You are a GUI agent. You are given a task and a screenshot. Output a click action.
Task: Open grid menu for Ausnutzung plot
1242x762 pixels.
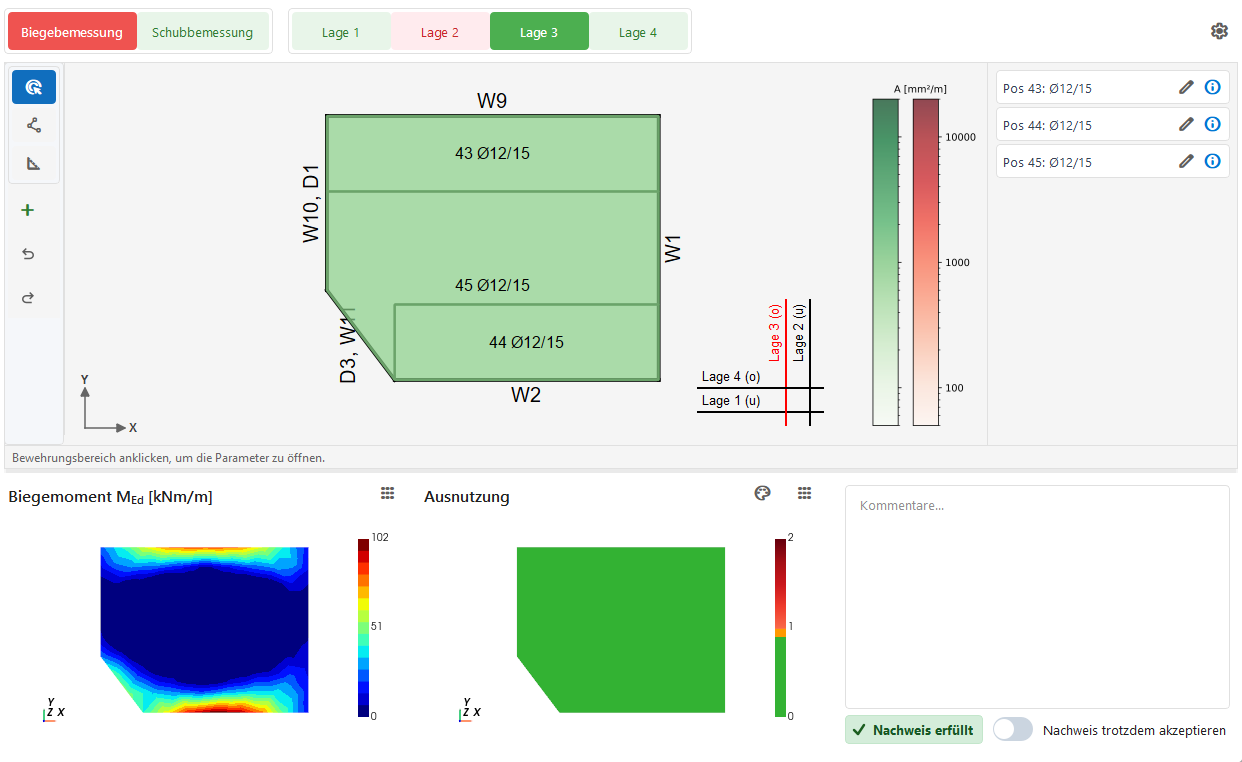point(804,493)
